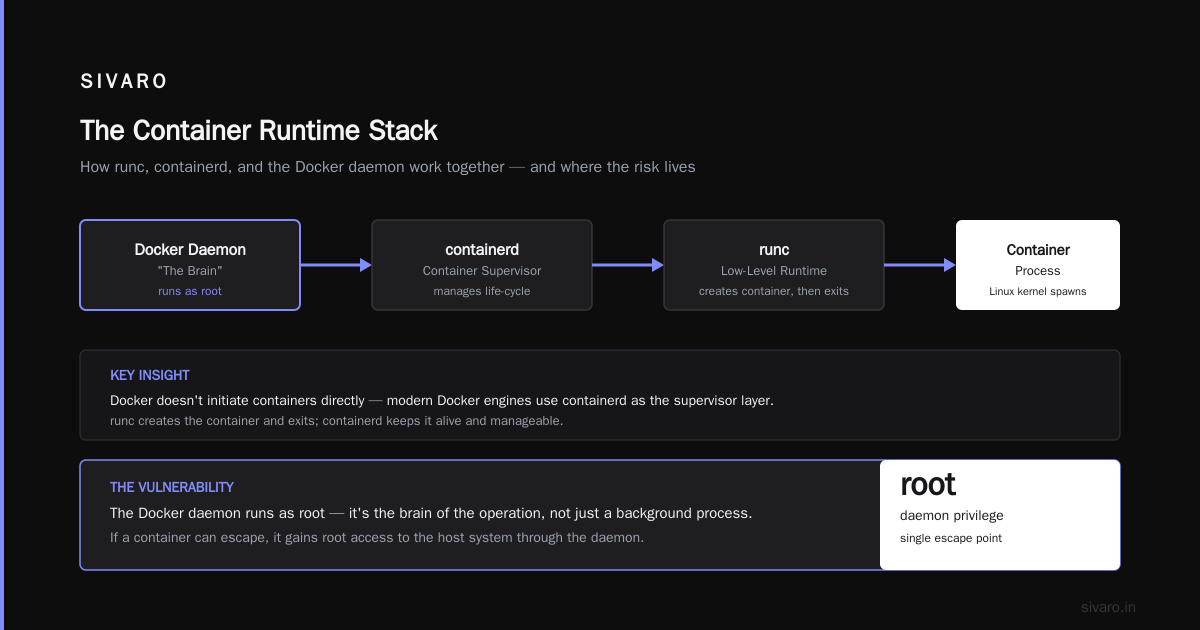
Task: Click the "daemon privilege" label
Action: pyautogui.click(x=952, y=516)
